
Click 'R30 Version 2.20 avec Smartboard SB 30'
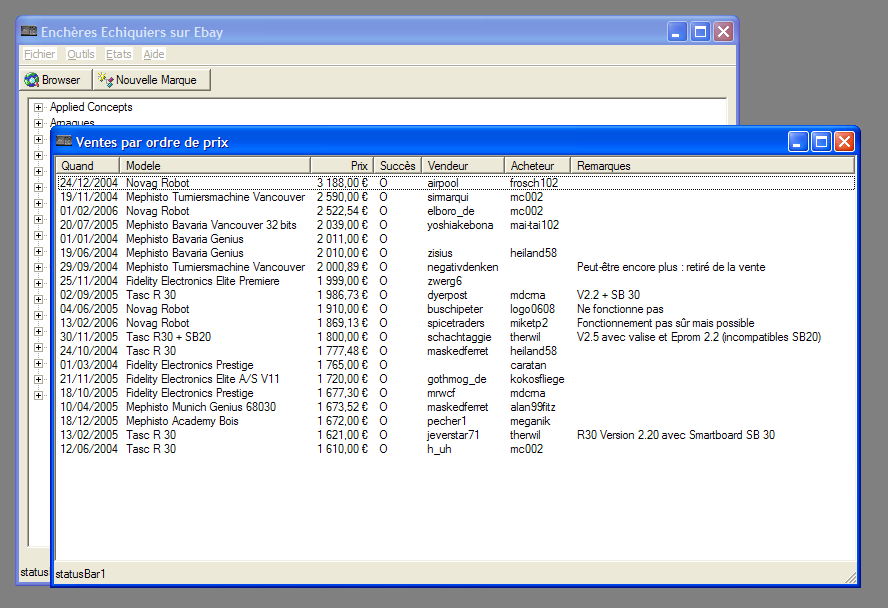(x=676, y=435)
